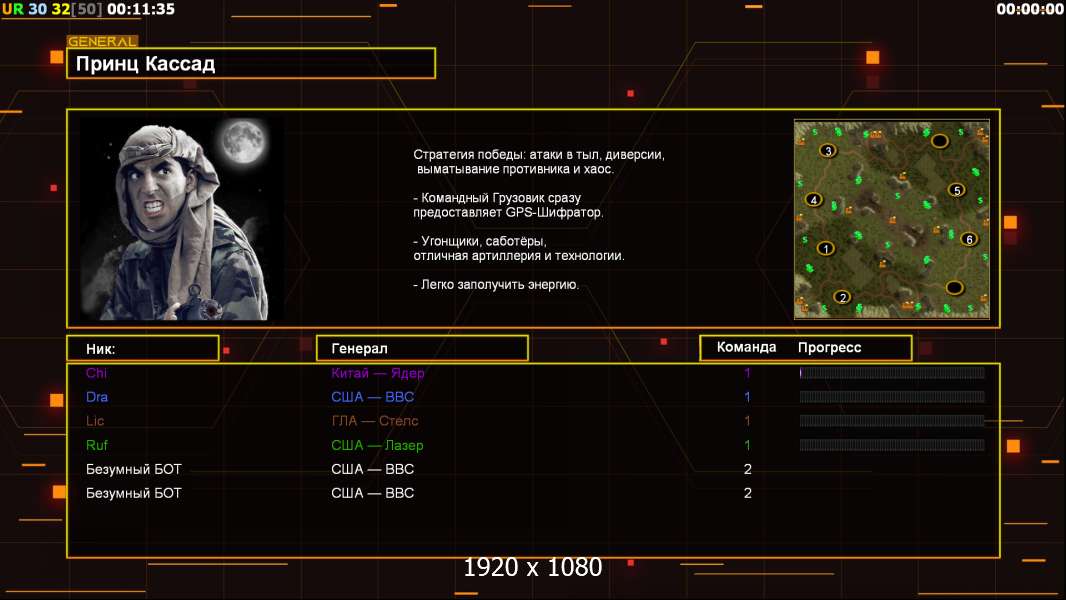The width and height of the screenshot is (1066, 600).
Task: Click start position 4 on the mini-map
Action: [x=814, y=200]
